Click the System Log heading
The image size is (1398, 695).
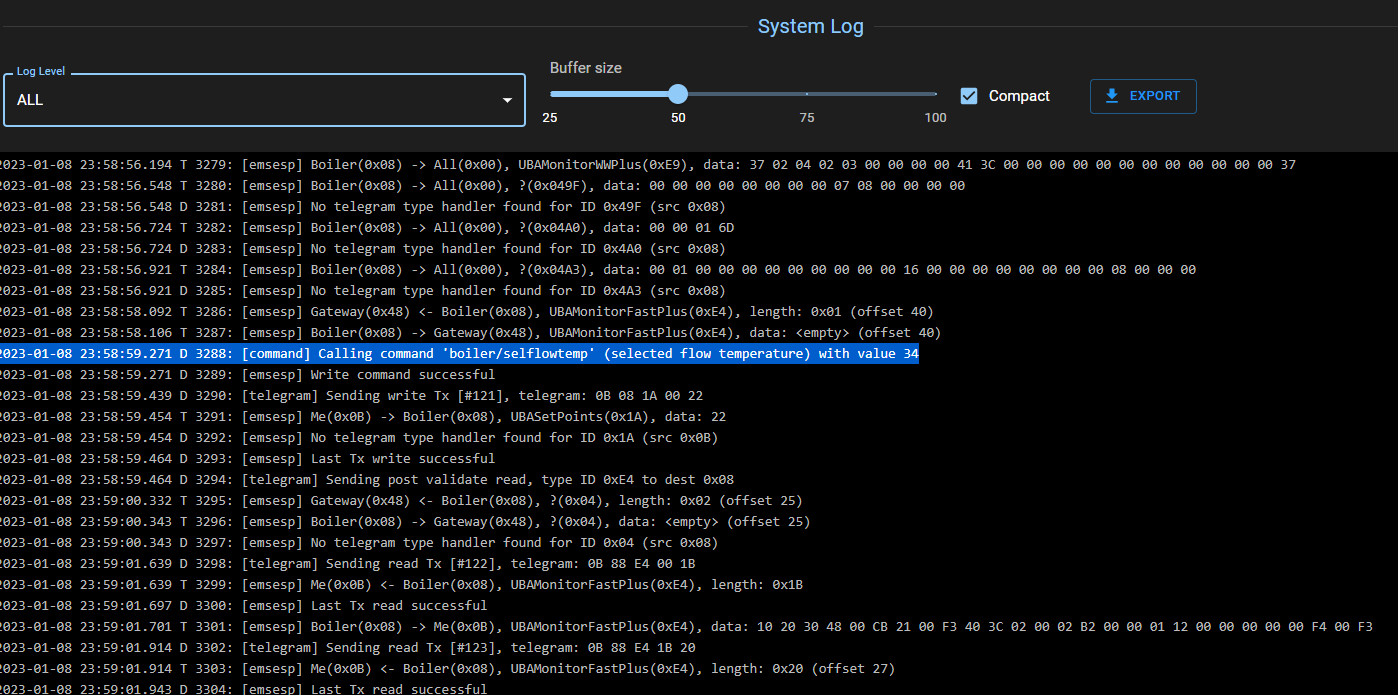point(810,26)
